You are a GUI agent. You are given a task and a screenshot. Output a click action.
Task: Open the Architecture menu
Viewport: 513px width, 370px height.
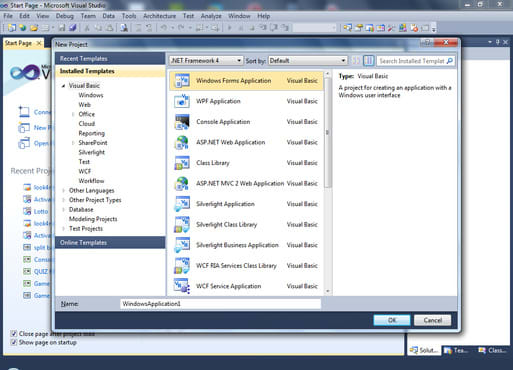(x=159, y=16)
